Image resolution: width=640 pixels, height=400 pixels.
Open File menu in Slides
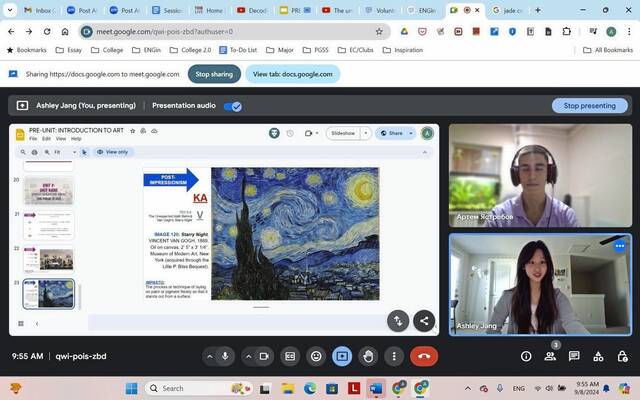click(x=33, y=139)
